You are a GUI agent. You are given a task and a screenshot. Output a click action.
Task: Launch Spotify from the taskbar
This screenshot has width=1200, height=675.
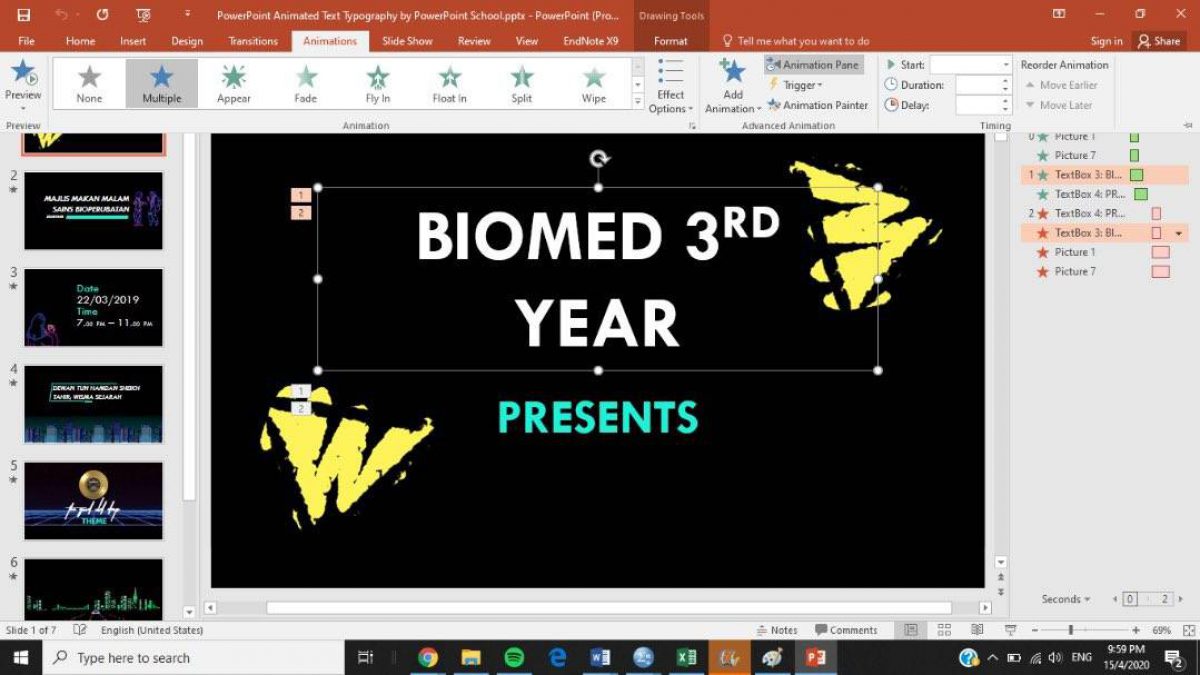[x=514, y=657]
